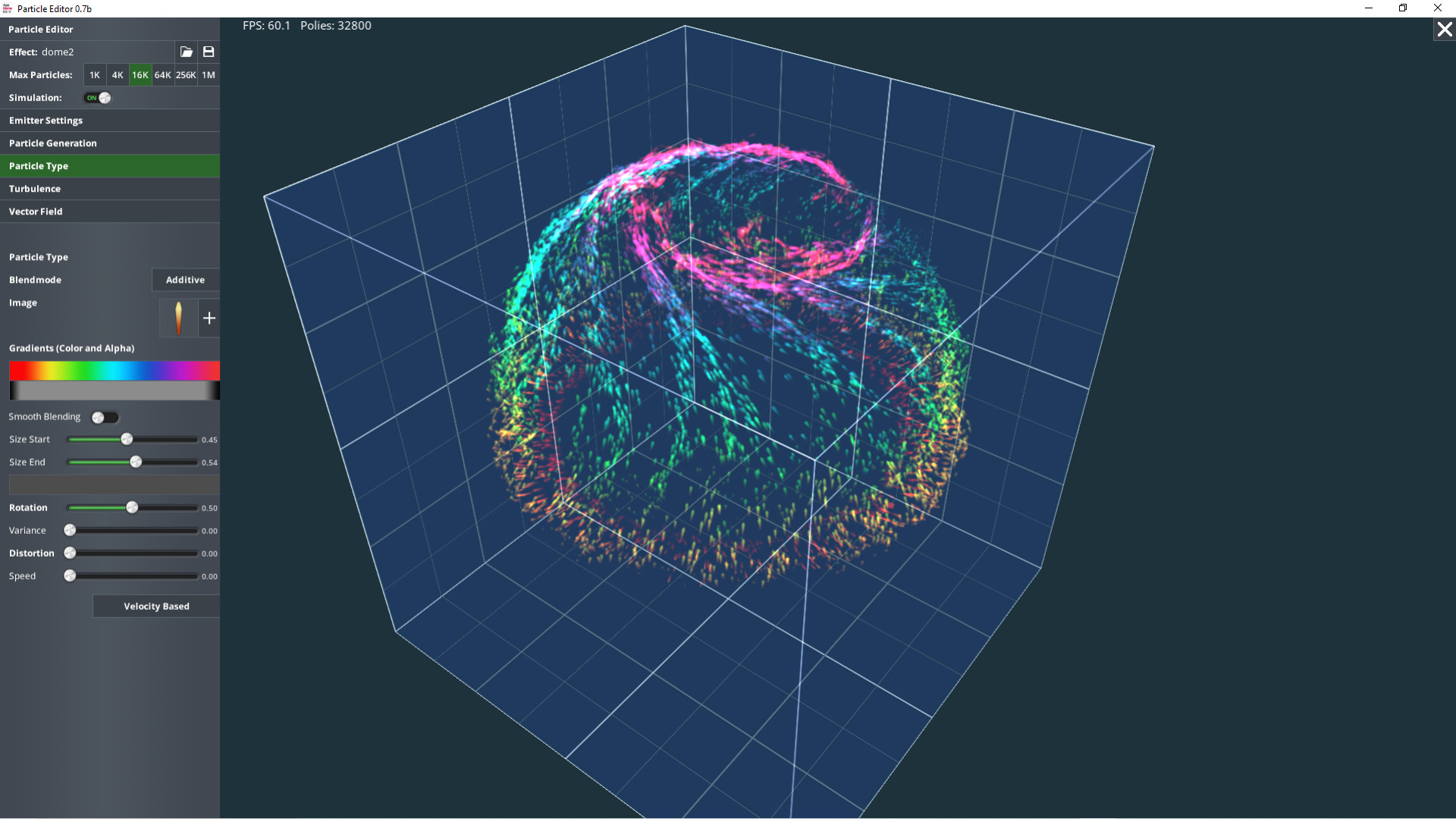
Task: Turn off the Simulation toggle
Action: click(x=96, y=98)
